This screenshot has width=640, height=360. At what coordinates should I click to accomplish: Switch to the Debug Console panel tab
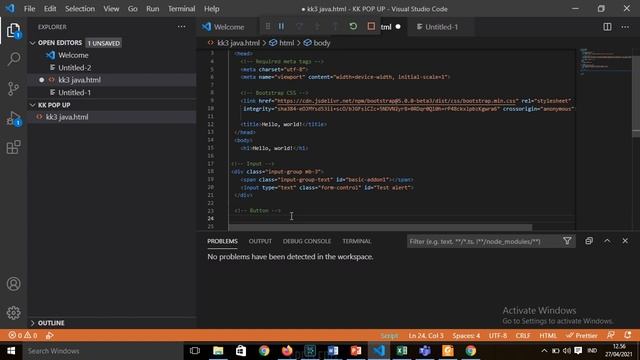307,241
